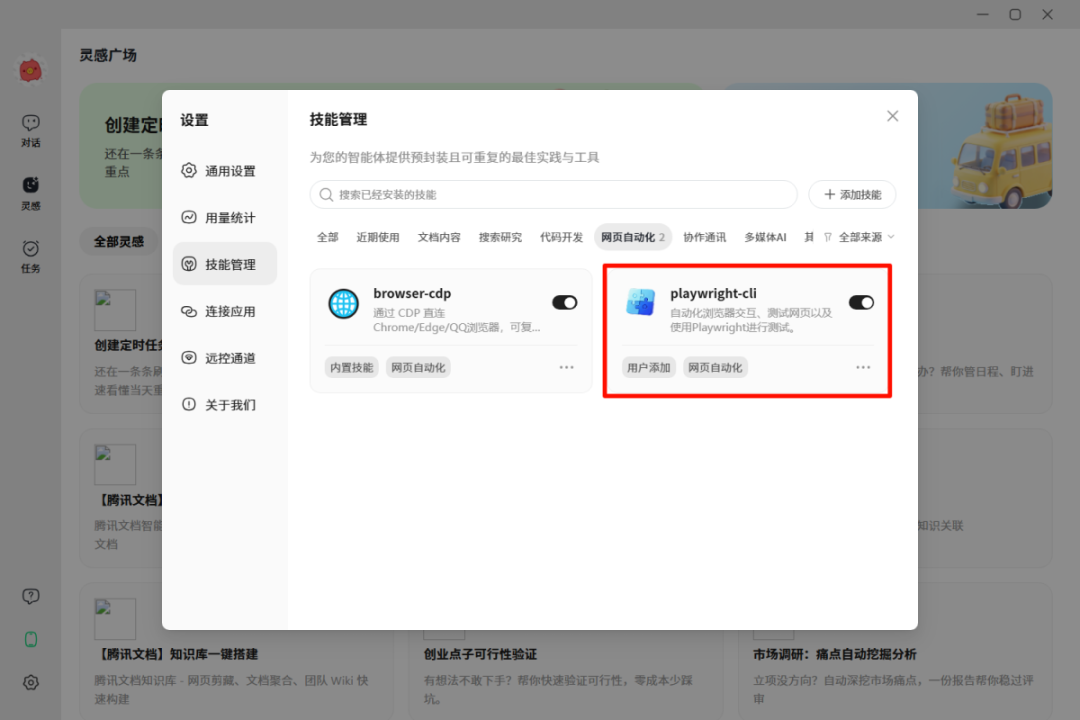The height and width of the screenshot is (720, 1080).
Task: Click the playwright-cli skill title
Action: [713, 293]
